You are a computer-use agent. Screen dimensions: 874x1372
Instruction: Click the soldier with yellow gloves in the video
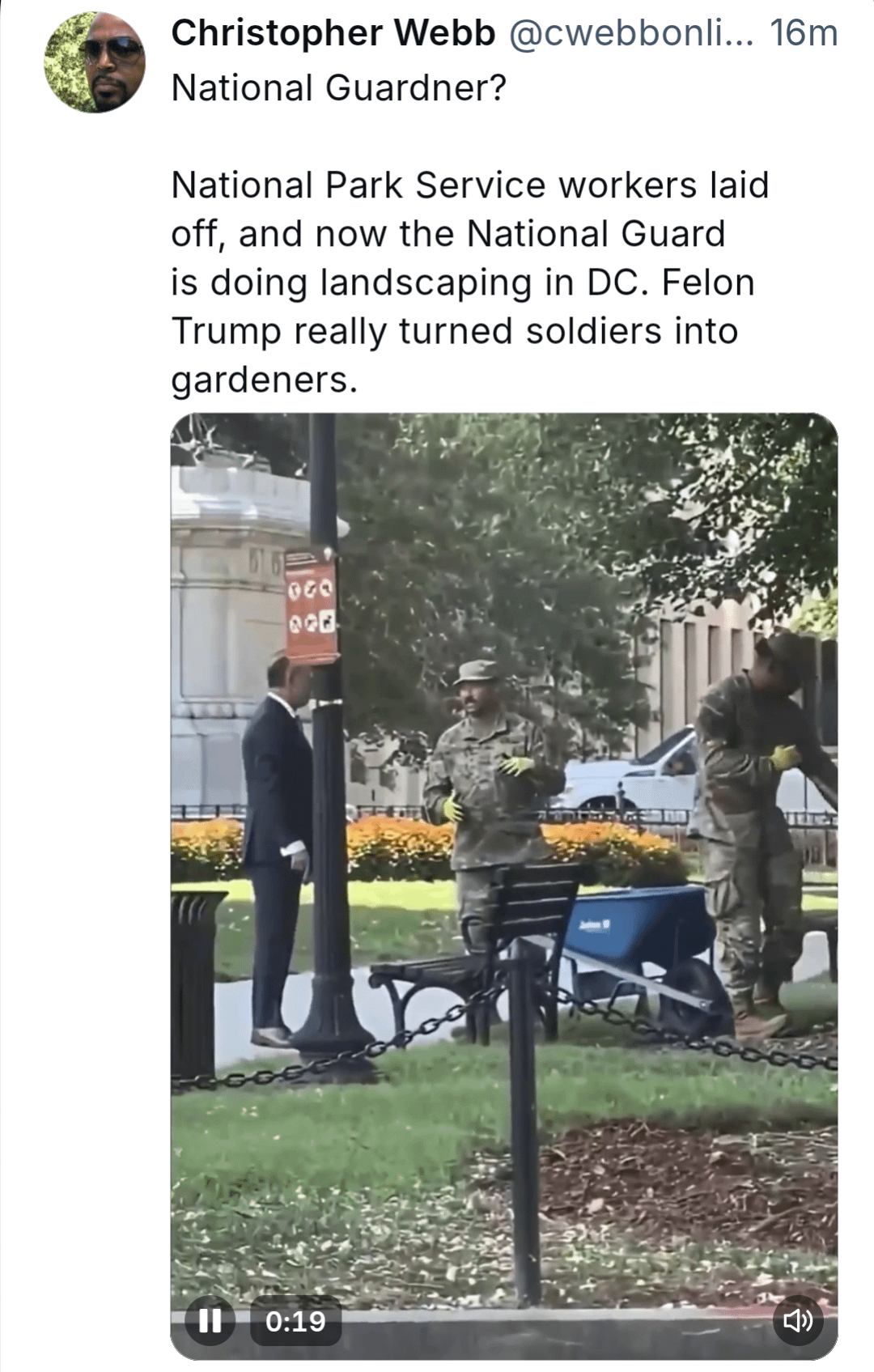pyautogui.click(x=490, y=801)
